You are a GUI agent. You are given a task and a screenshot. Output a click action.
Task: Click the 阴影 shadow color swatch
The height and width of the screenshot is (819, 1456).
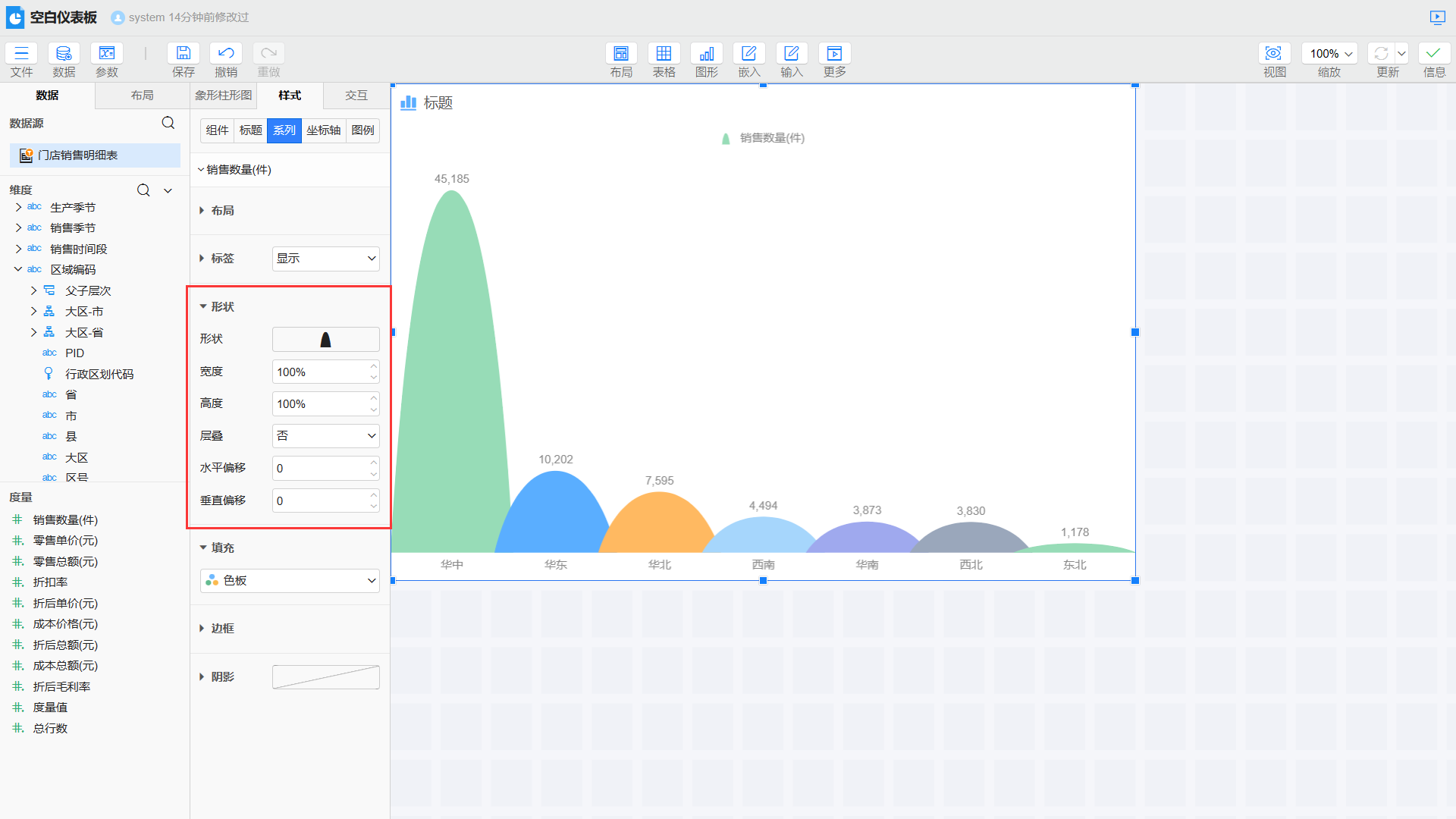[x=325, y=677]
